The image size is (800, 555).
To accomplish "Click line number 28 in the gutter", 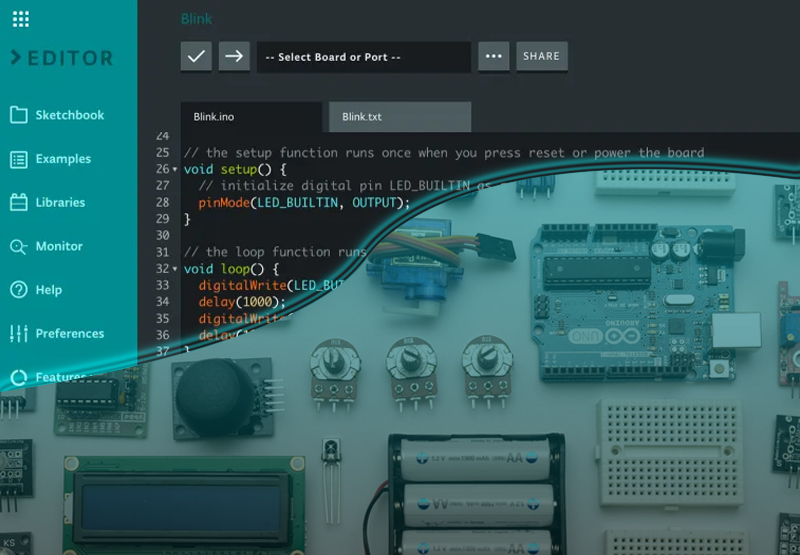I will pyautogui.click(x=162, y=203).
